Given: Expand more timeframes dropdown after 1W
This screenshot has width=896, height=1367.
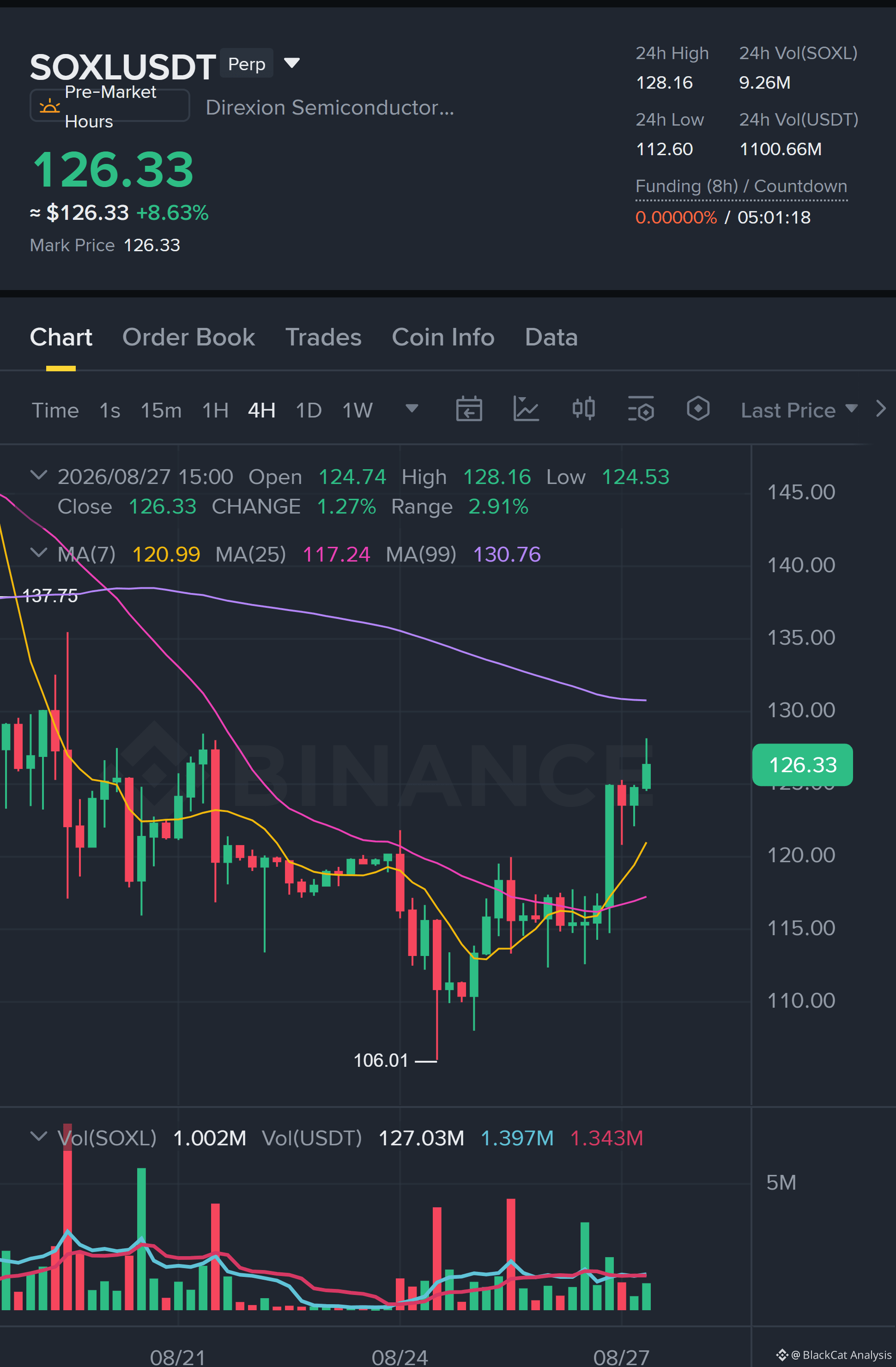Looking at the screenshot, I should point(412,408).
